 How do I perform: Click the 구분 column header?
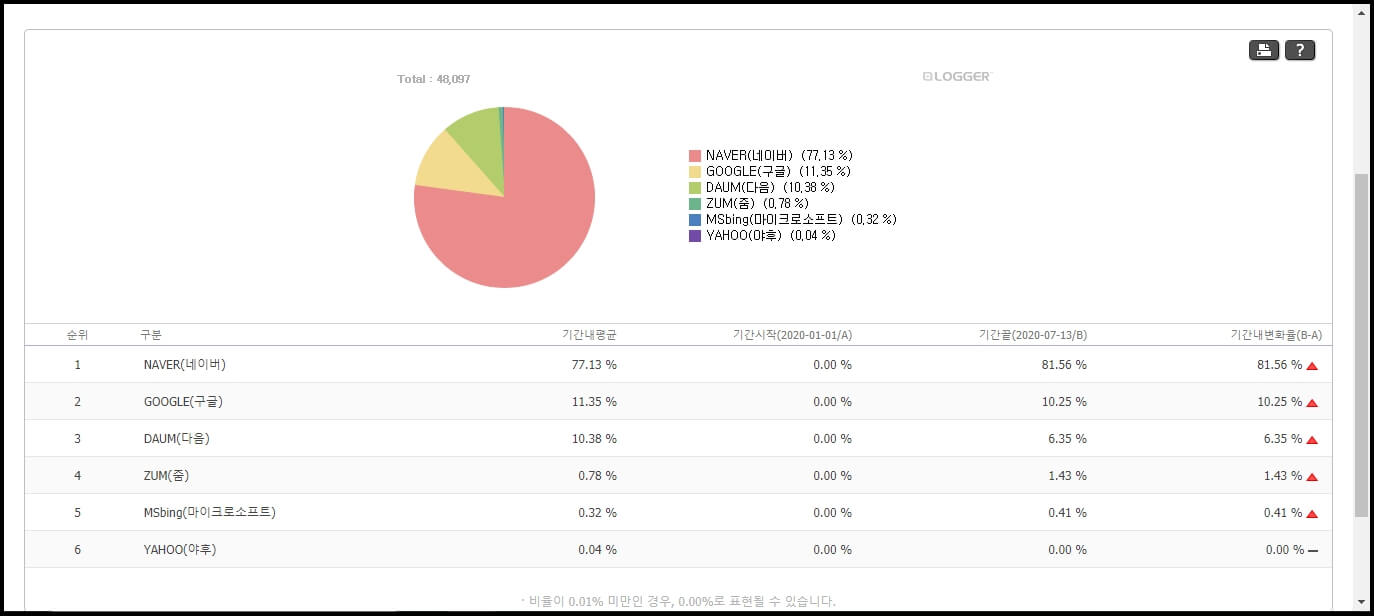click(151, 335)
